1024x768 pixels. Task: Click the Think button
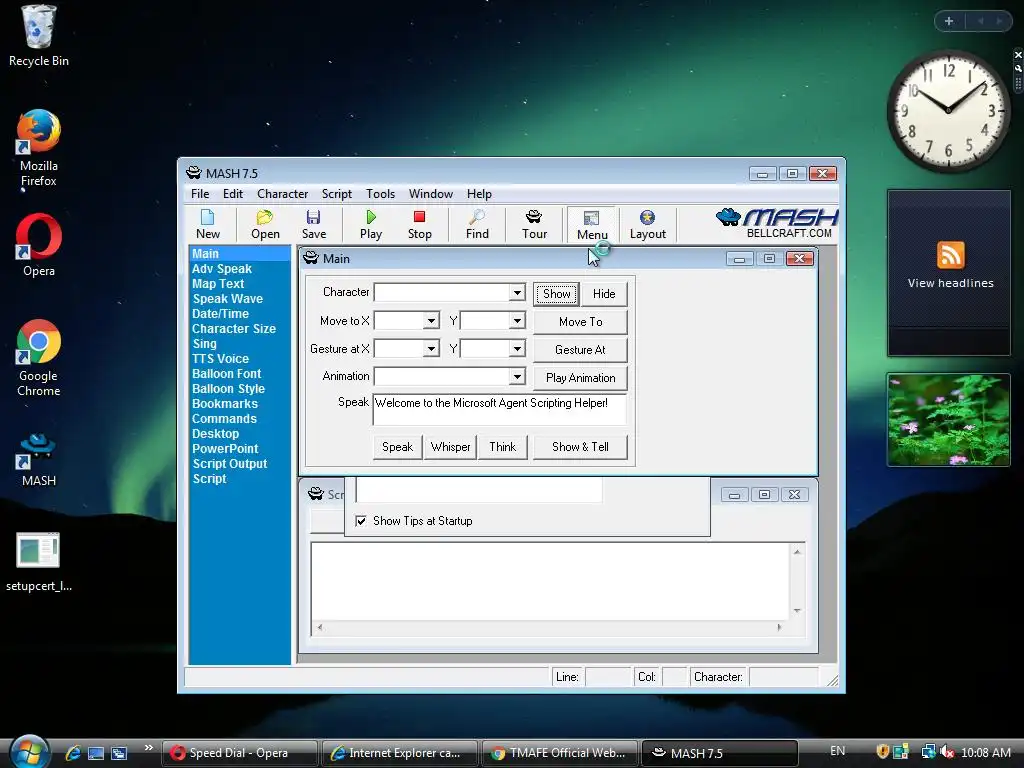coord(502,447)
